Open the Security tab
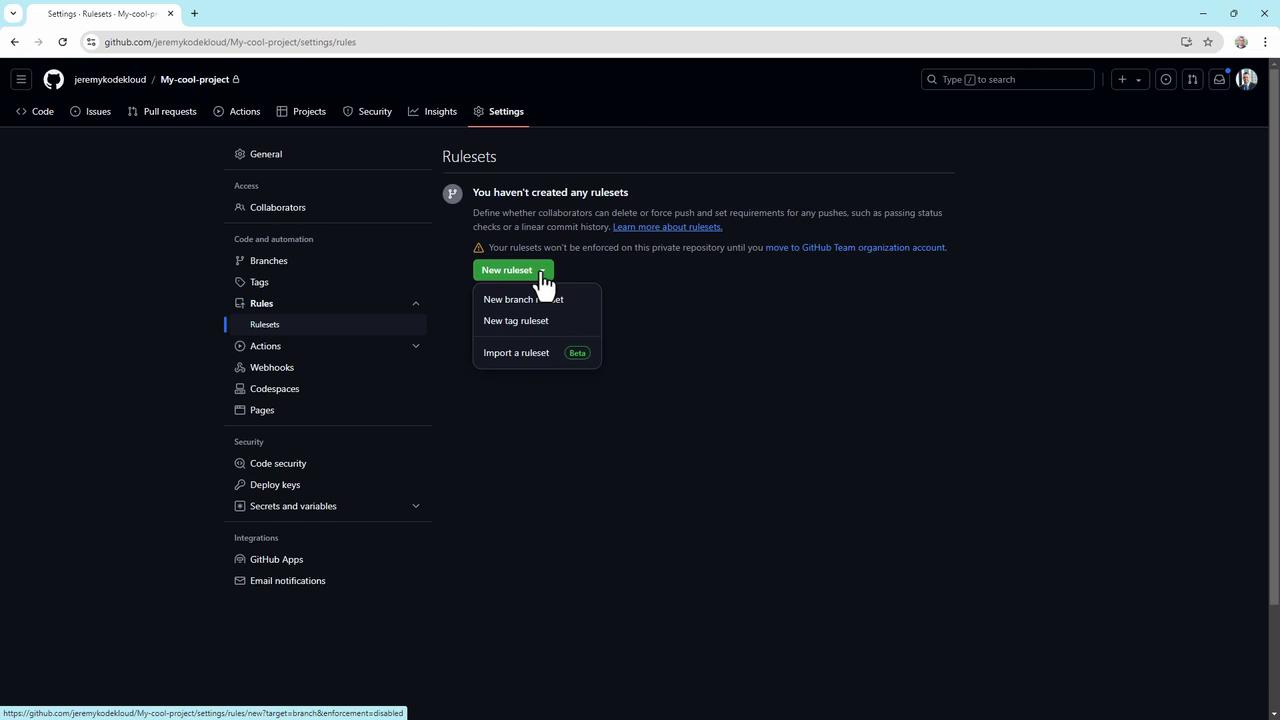The height and width of the screenshot is (720, 1280). pyautogui.click(x=367, y=112)
